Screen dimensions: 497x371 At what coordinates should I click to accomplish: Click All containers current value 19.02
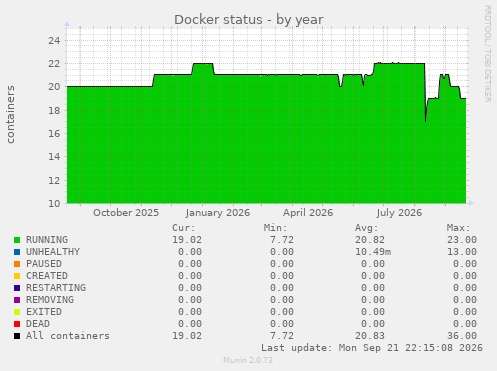187,336
